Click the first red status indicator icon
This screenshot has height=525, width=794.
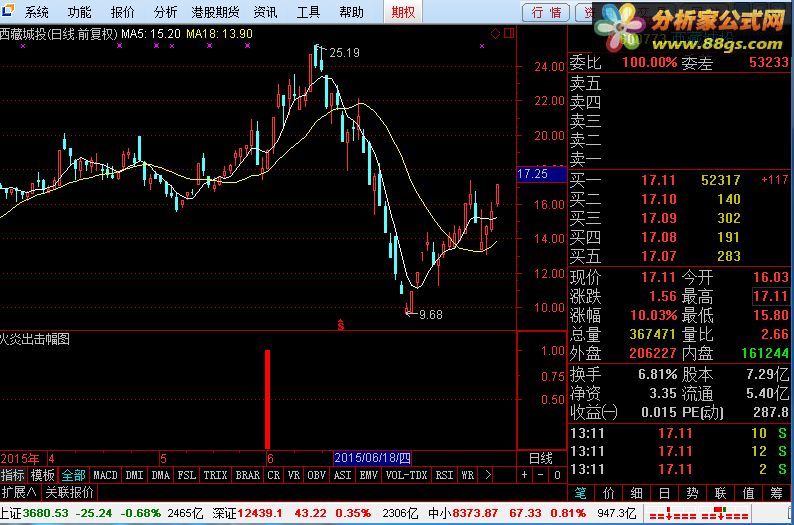[673, 514]
